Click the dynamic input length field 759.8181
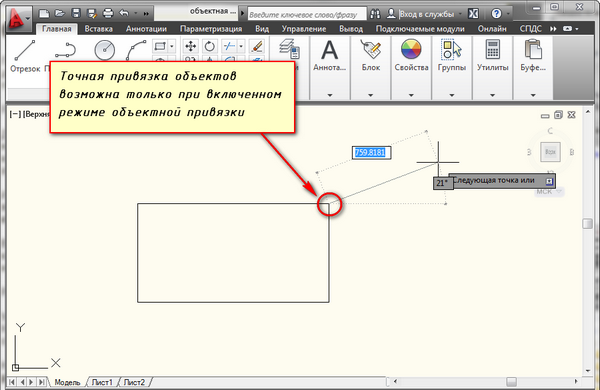 (x=371, y=152)
